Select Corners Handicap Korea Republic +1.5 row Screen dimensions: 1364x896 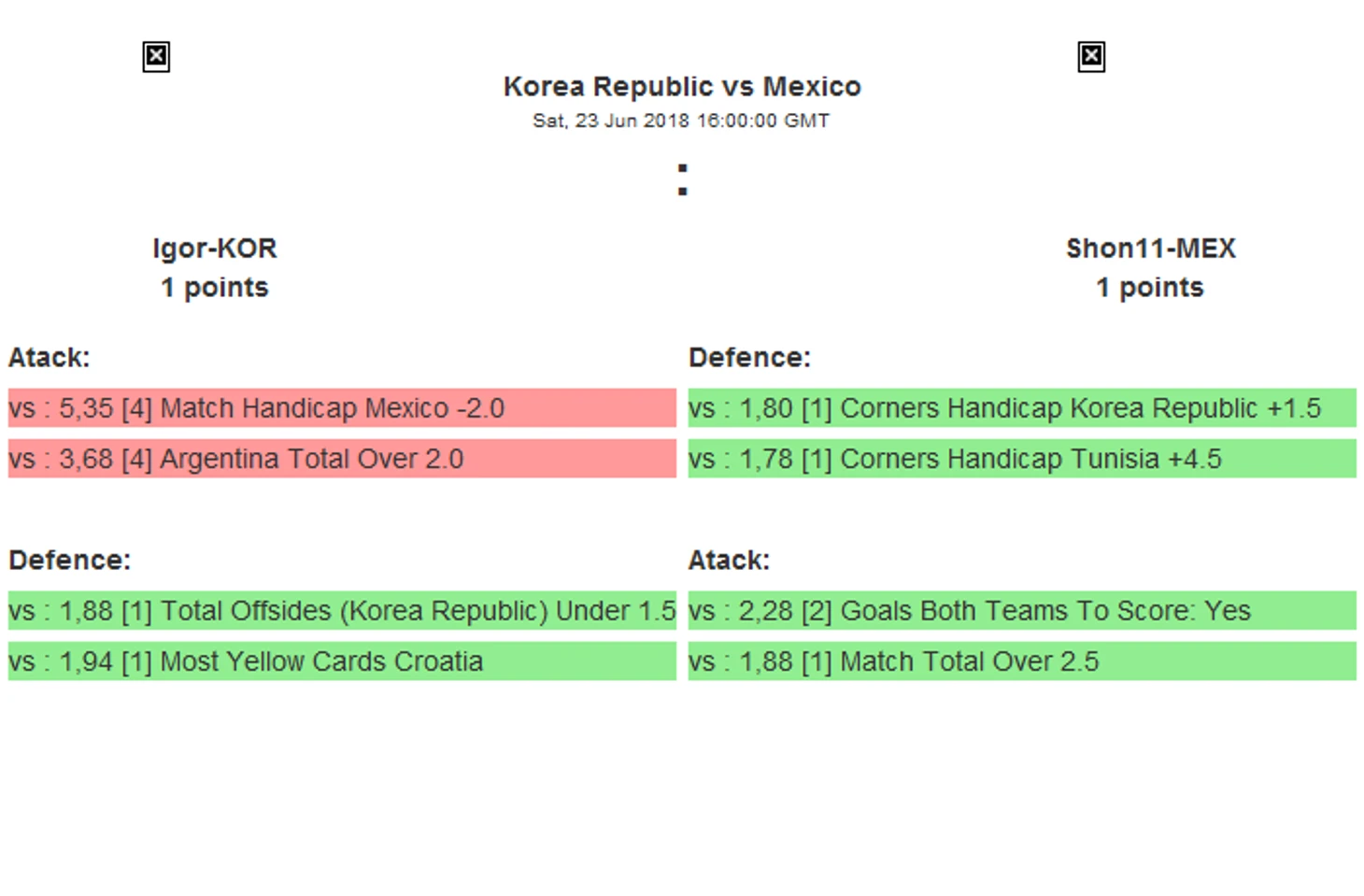point(1022,408)
